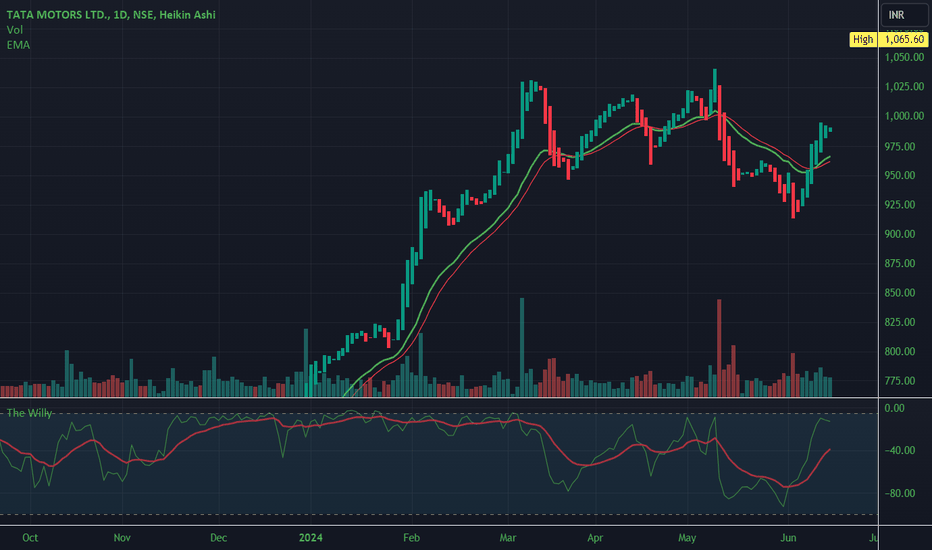Click the High 1,065.60 price label

coord(889,39)
